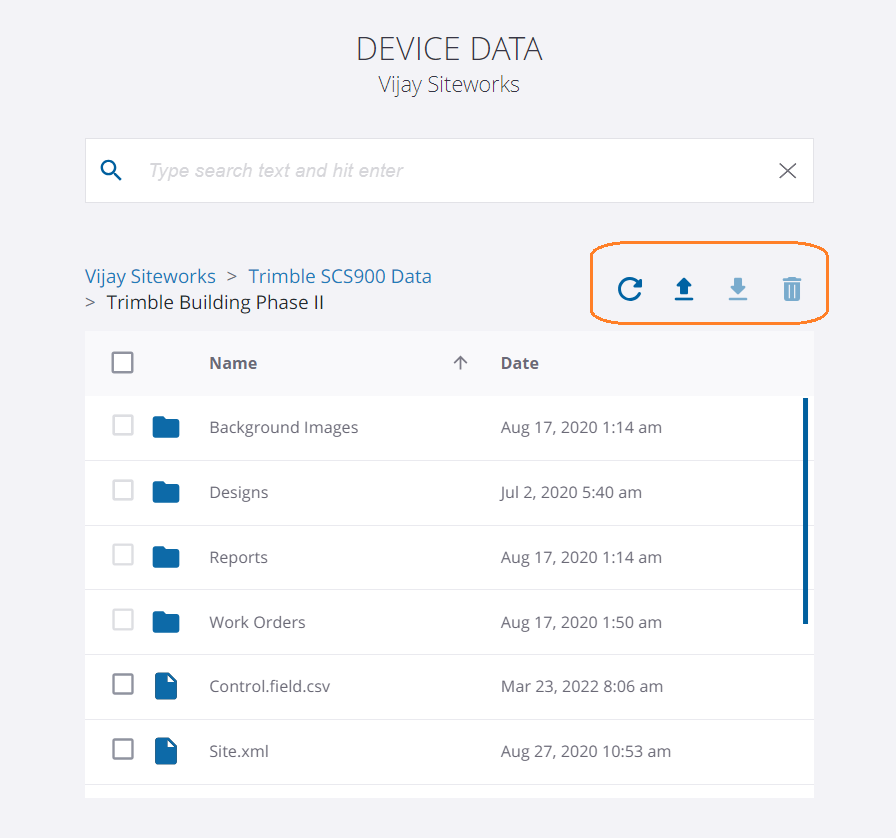The height and width of the screenshot is (838, 896).
Task: Select the Site.xml file name
Action: pyautogui.click(x=239, y=751)
